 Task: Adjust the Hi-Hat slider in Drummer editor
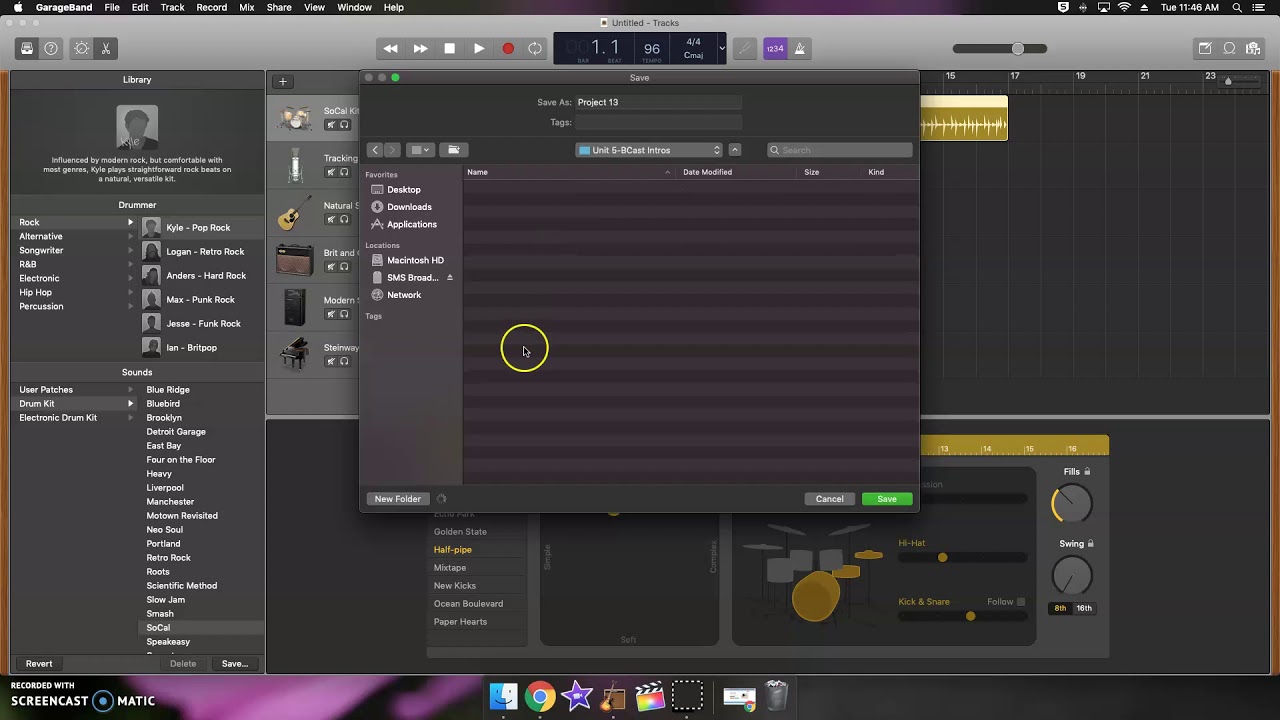942,557
